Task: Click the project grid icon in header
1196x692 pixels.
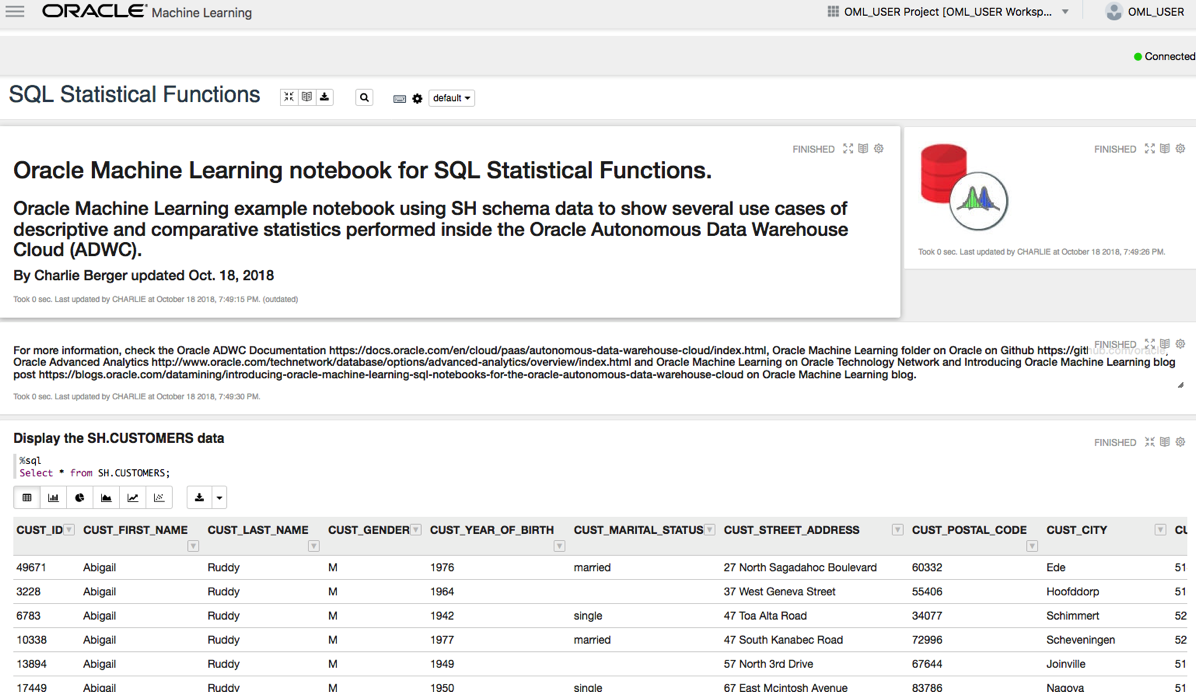Action: 833,11
